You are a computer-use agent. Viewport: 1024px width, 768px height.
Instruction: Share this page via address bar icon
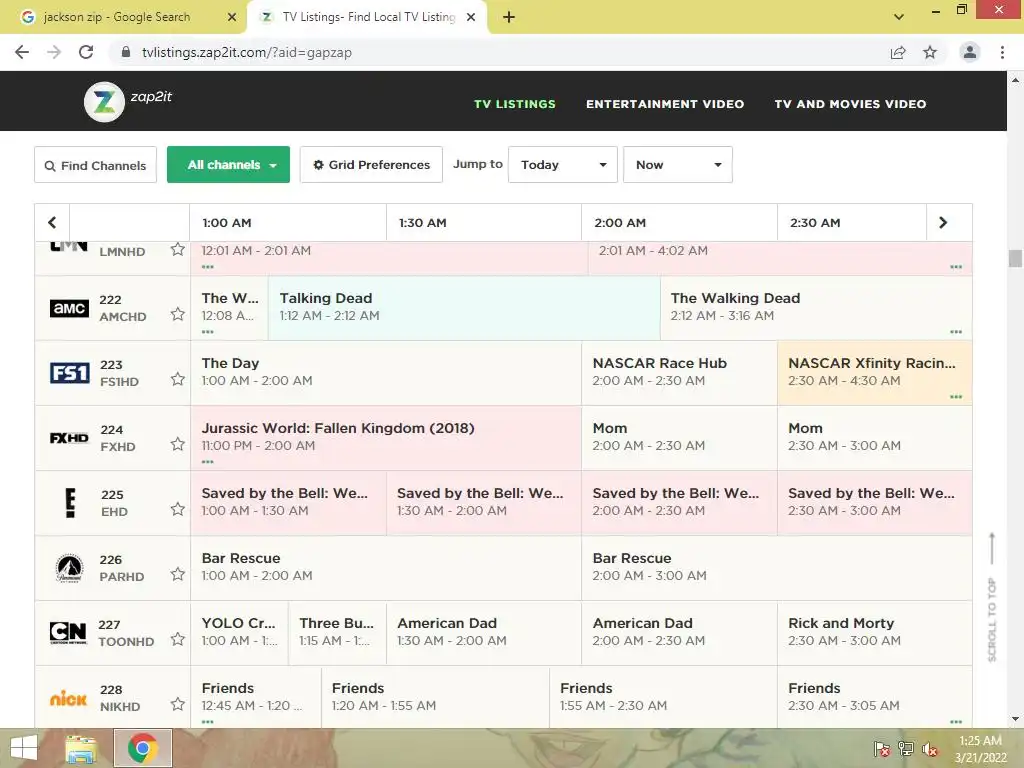pos(898,52)
